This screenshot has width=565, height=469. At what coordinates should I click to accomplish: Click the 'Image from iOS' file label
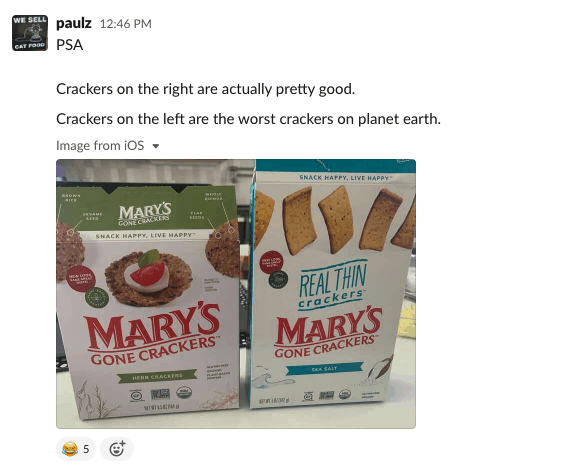point(100,146)
